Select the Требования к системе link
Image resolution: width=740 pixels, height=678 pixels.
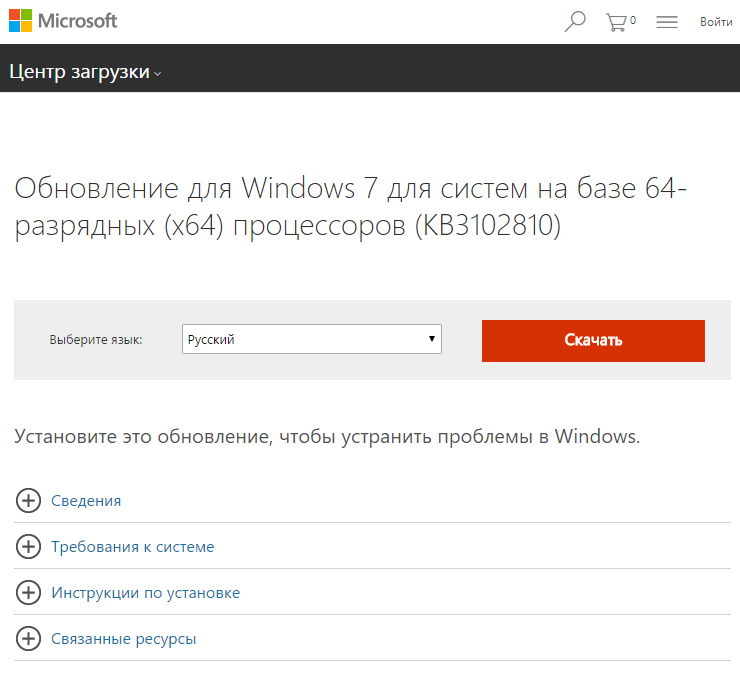coord(133,547)
